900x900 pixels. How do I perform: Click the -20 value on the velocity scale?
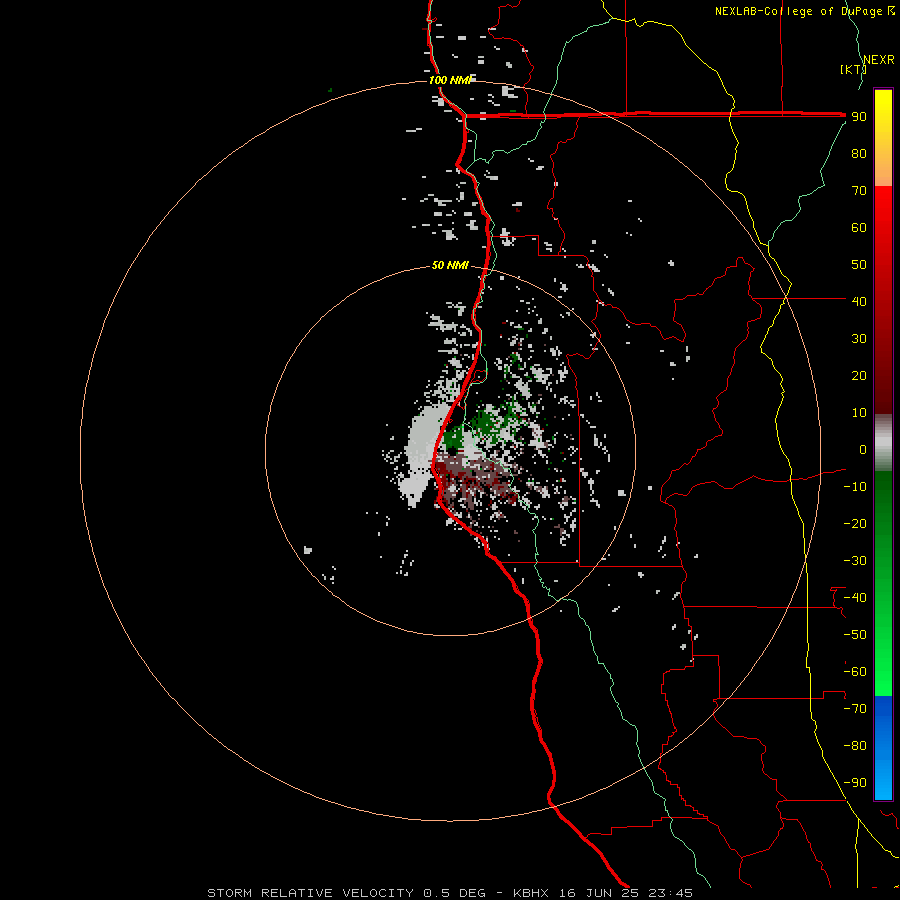[855, 523]
